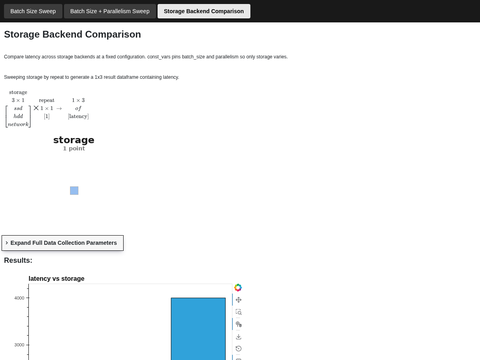Screen dimensions: 480x360
Task: Open the Bokeh logo link in plot toolbar
Action: click(x=238, y=287)
